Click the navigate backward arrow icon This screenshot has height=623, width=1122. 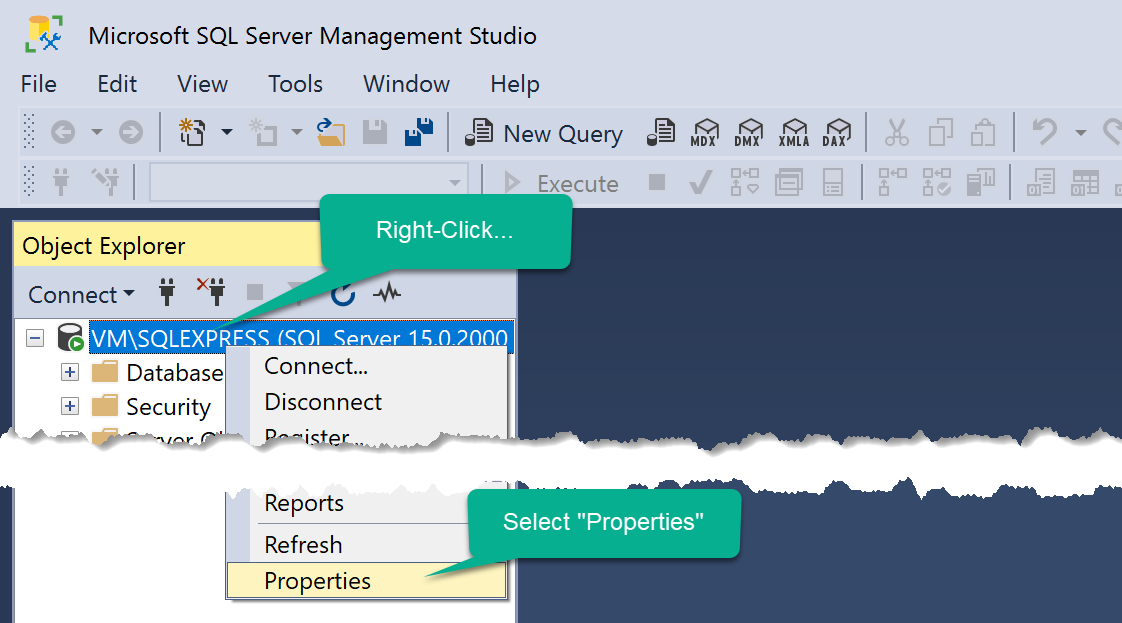(x=63, y=132)
